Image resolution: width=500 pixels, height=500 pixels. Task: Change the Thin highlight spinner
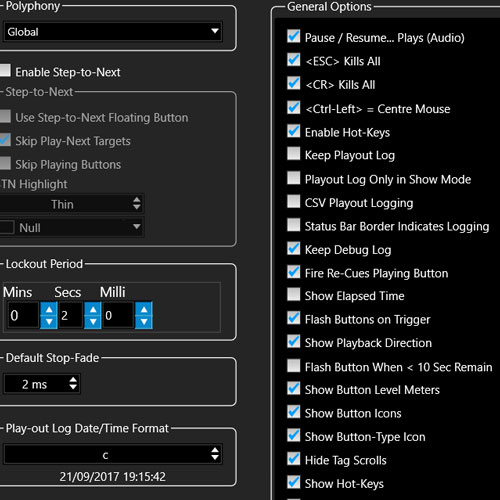(137, 203)
